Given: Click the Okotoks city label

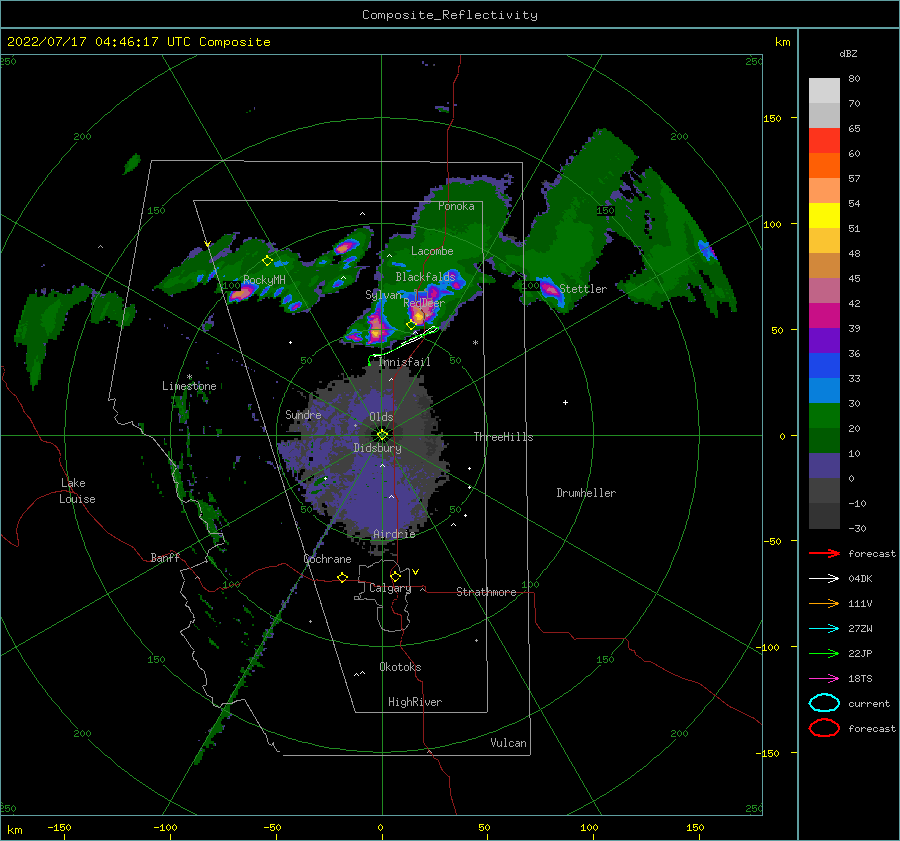Looking at the screenshot, I should pyautogui.click(x=400, y=667).
